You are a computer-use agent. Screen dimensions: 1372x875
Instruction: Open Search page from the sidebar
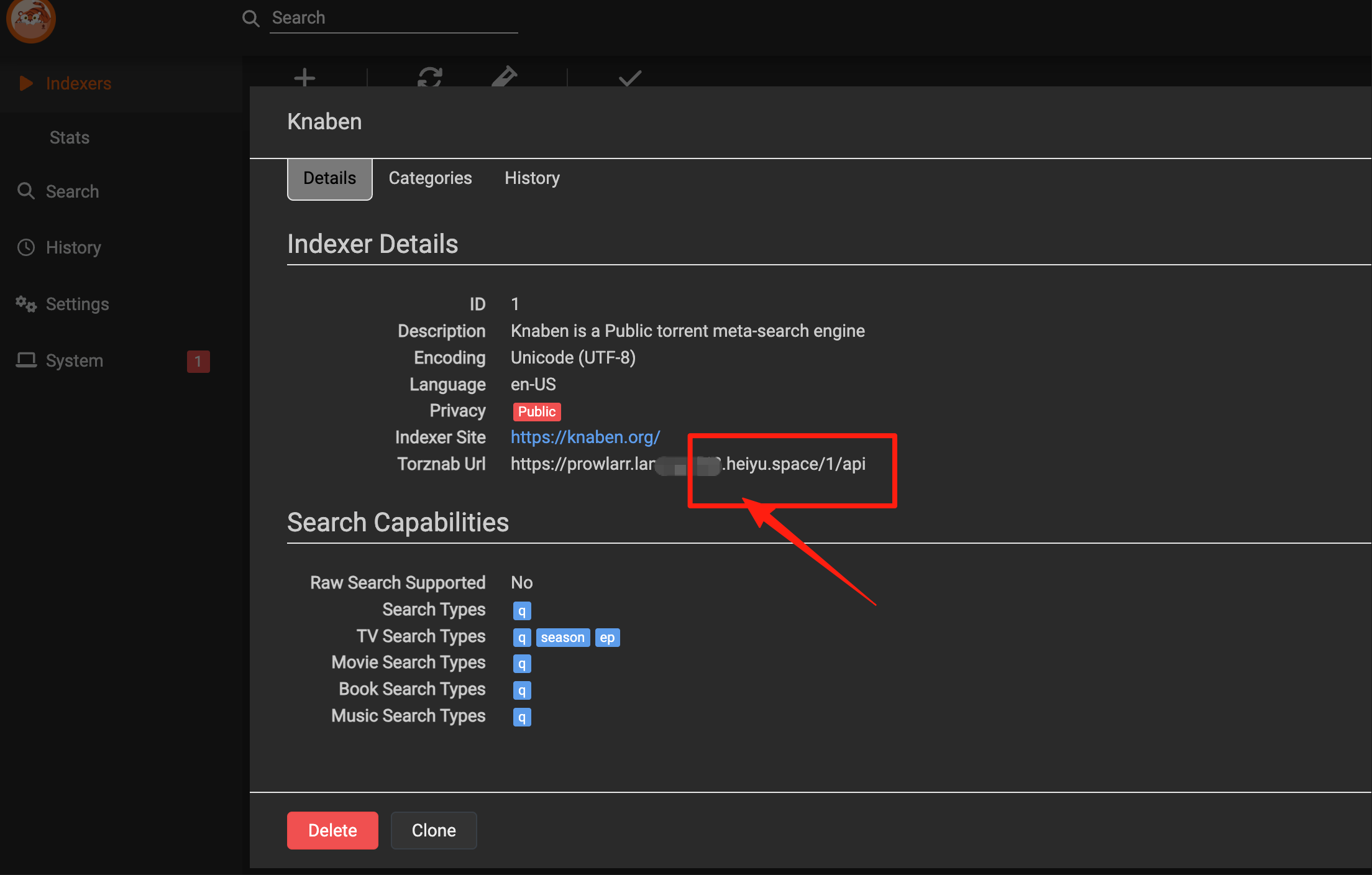pyautogui.click(x=73, y=191)
